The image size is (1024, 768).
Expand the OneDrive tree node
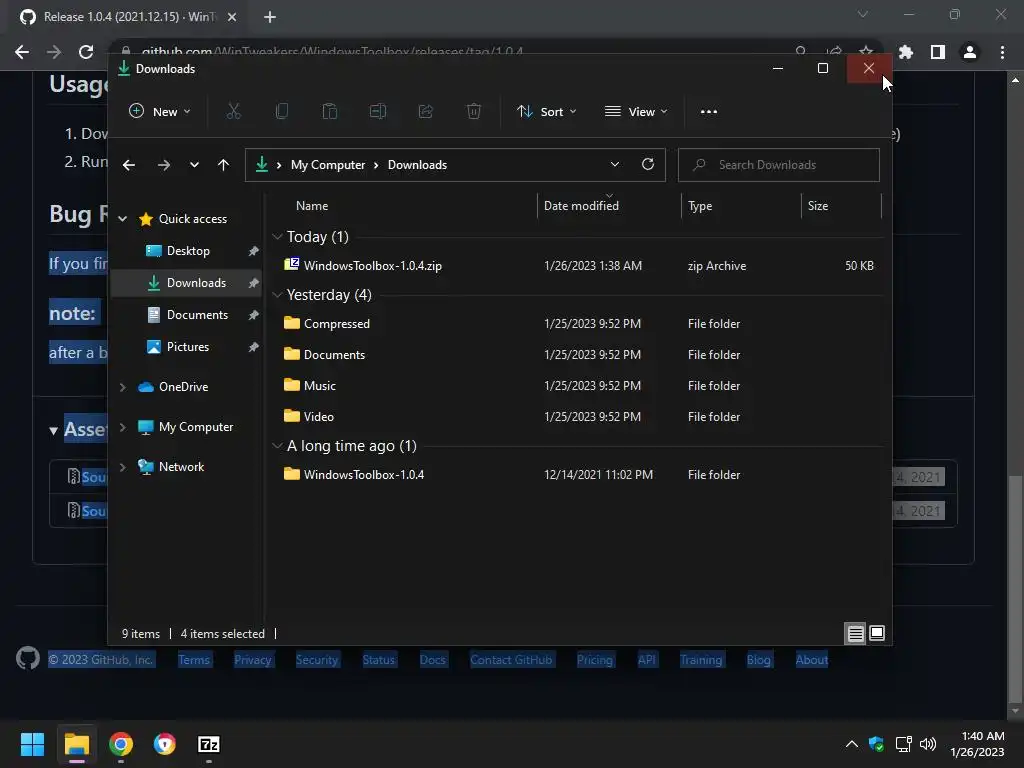(123, 387)
